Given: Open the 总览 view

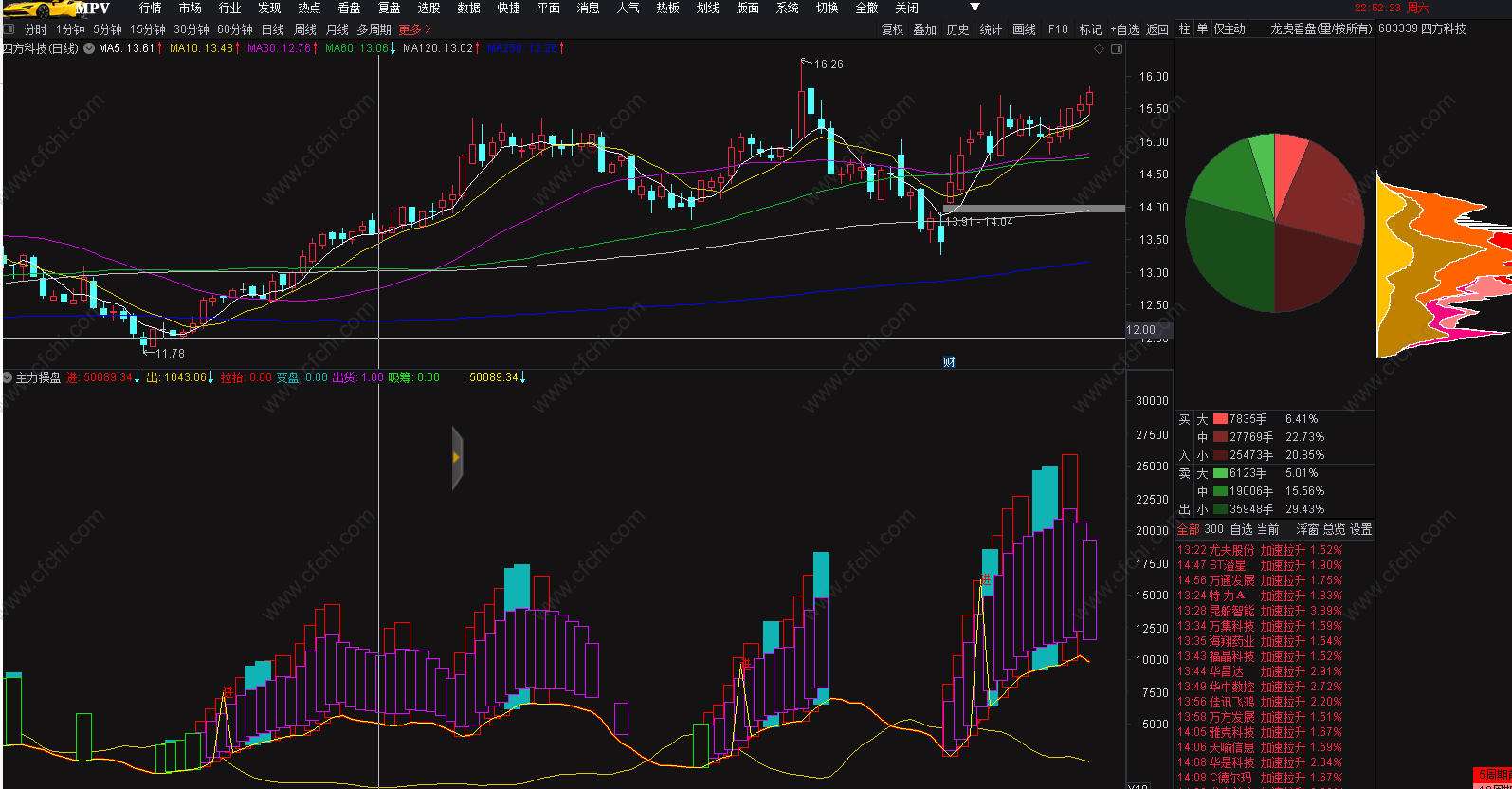Looking at the screenshot, I should 1334,529.
